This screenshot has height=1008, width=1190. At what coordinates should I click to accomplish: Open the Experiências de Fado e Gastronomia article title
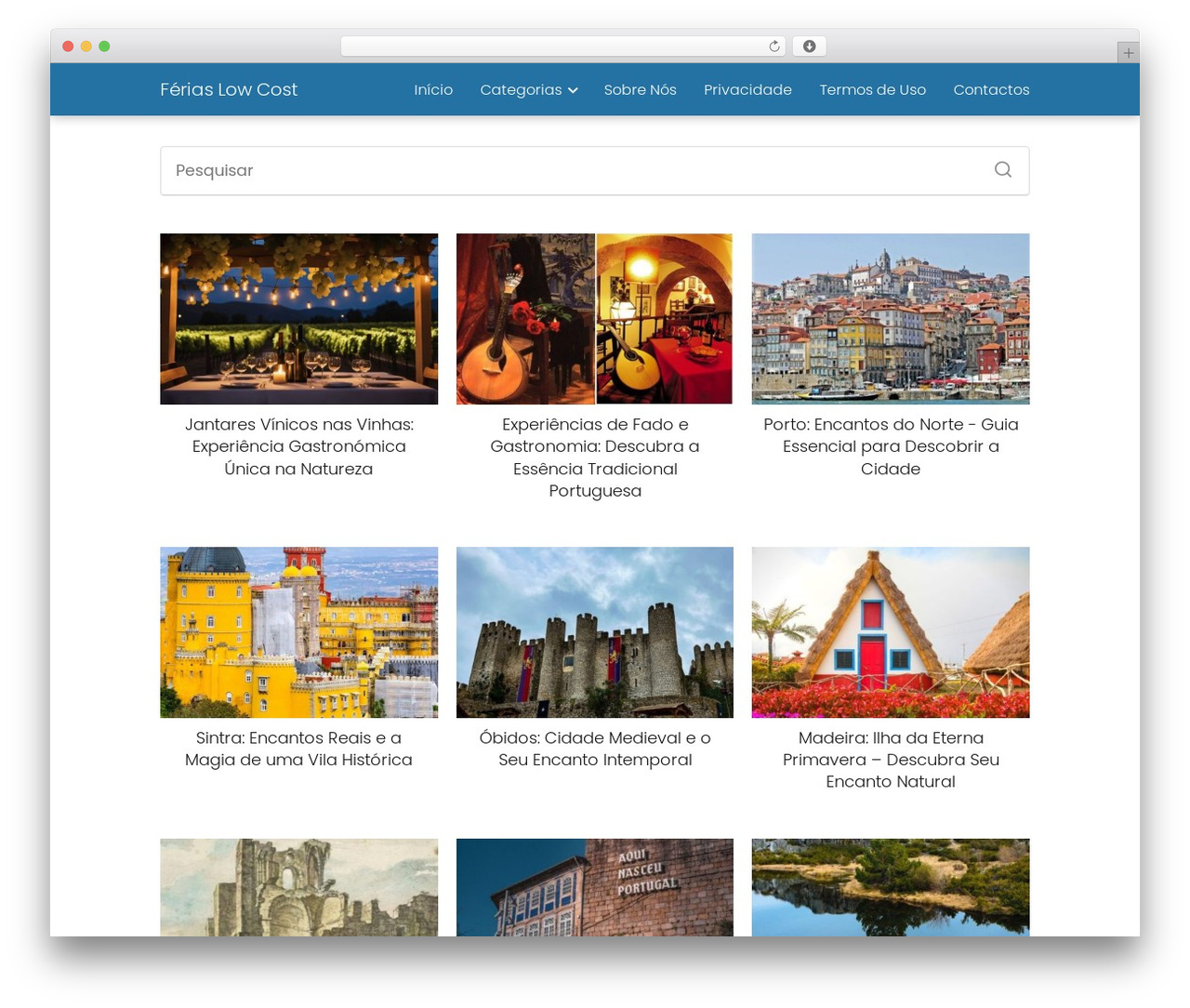coord(595,458)
